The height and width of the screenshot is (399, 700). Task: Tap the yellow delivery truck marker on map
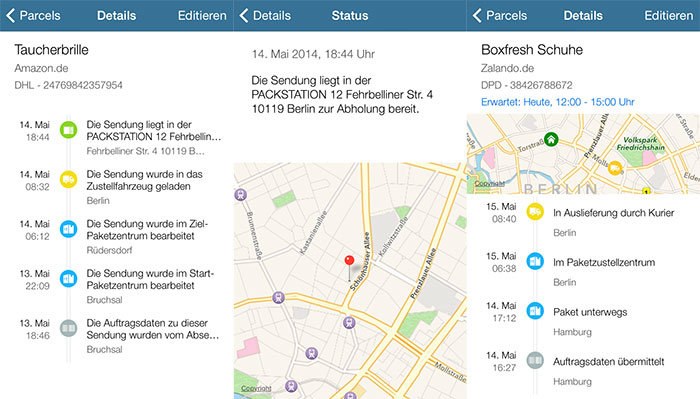615,168
